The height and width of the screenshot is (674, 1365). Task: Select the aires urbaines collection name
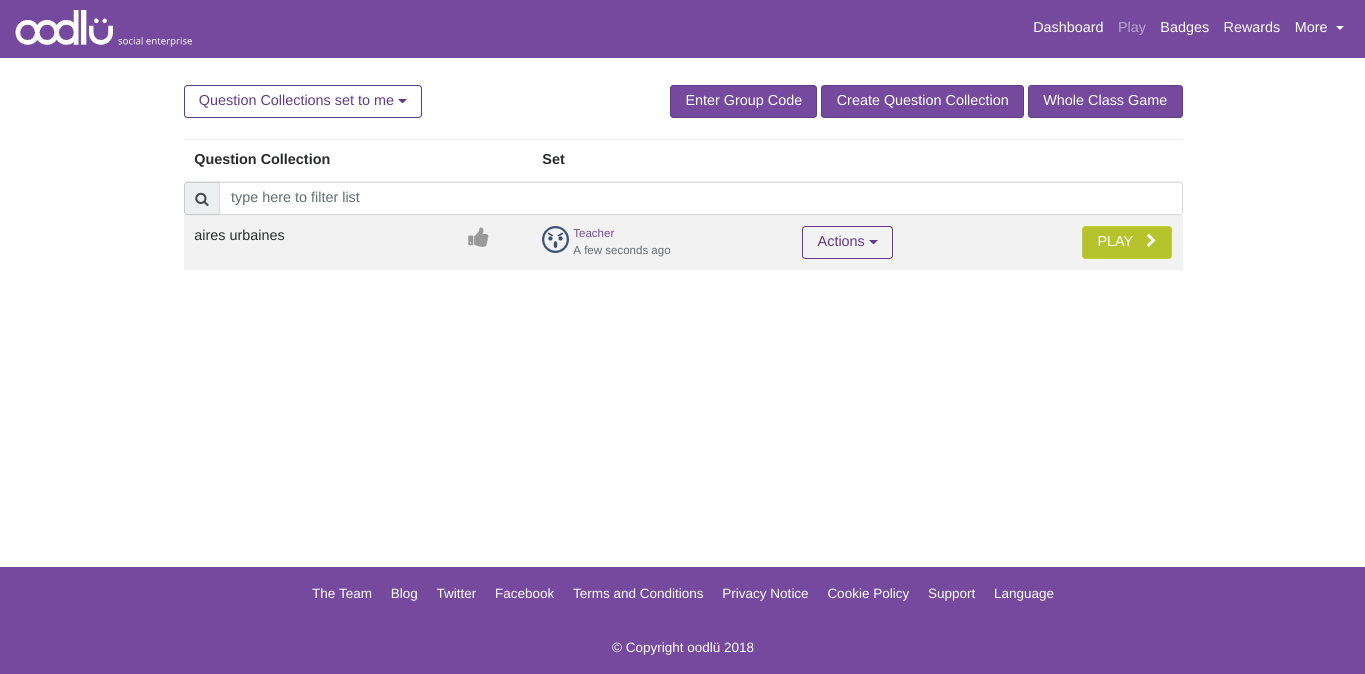point(239,236)
